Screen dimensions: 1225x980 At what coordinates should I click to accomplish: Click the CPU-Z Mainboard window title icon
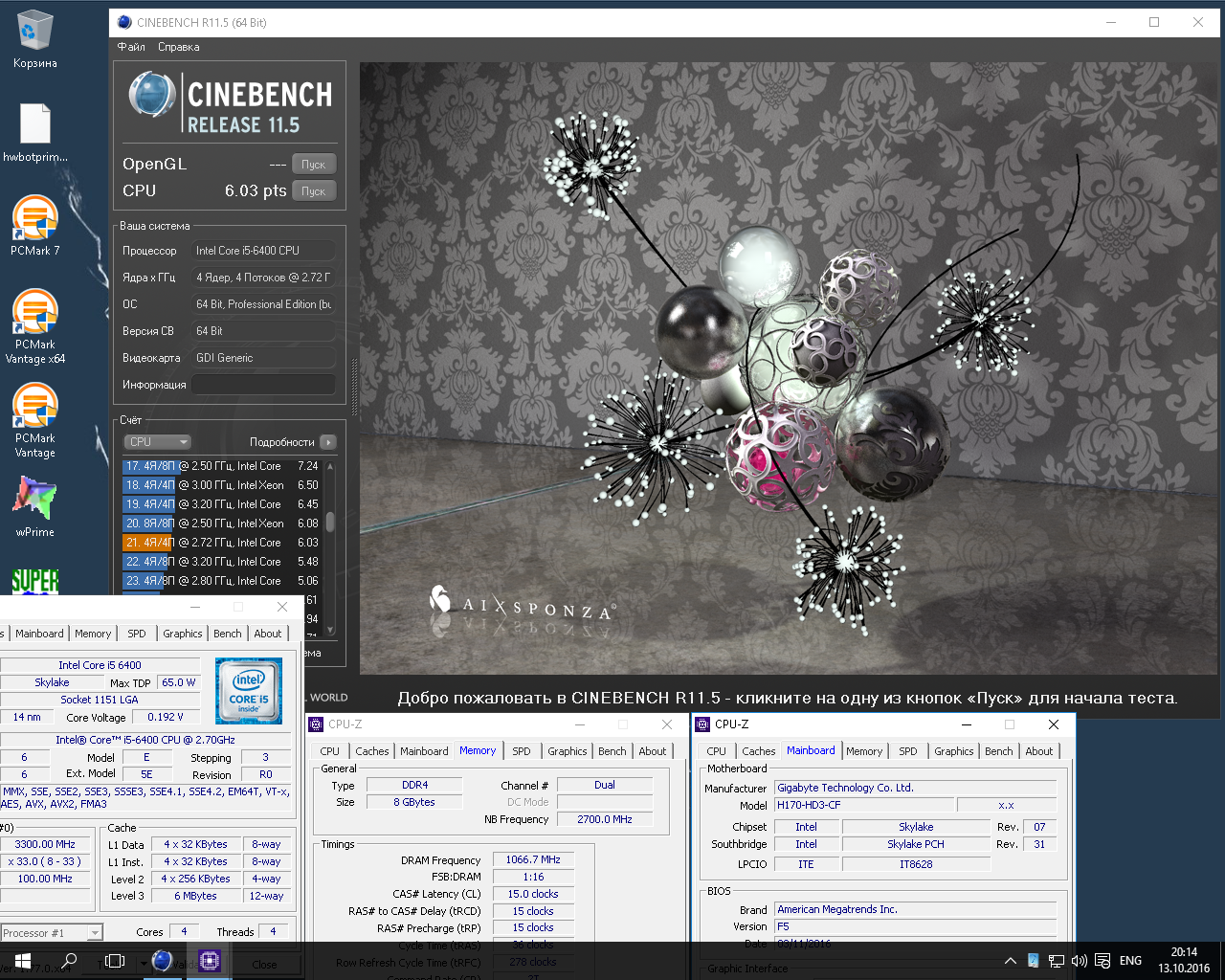click(703, 724)
